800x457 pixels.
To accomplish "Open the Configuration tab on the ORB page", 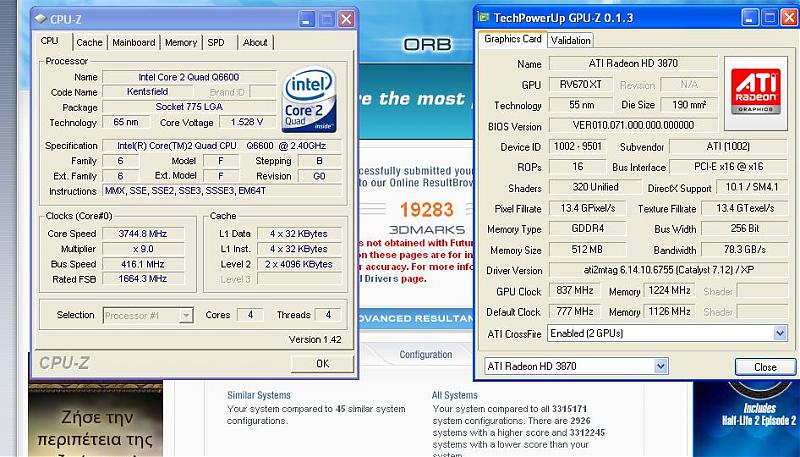I will 426,354.
